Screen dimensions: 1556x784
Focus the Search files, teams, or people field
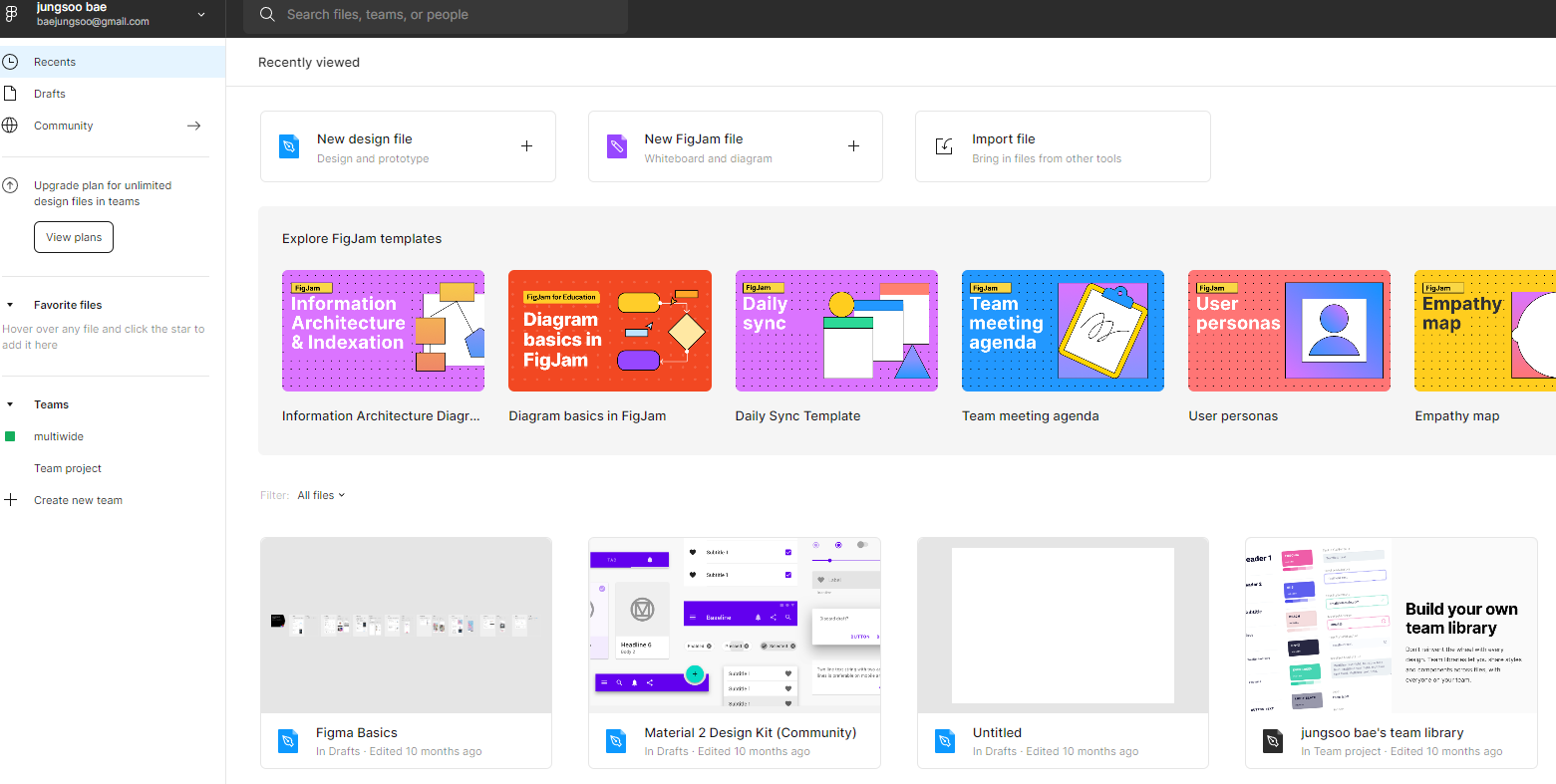(x=436, y=15)
